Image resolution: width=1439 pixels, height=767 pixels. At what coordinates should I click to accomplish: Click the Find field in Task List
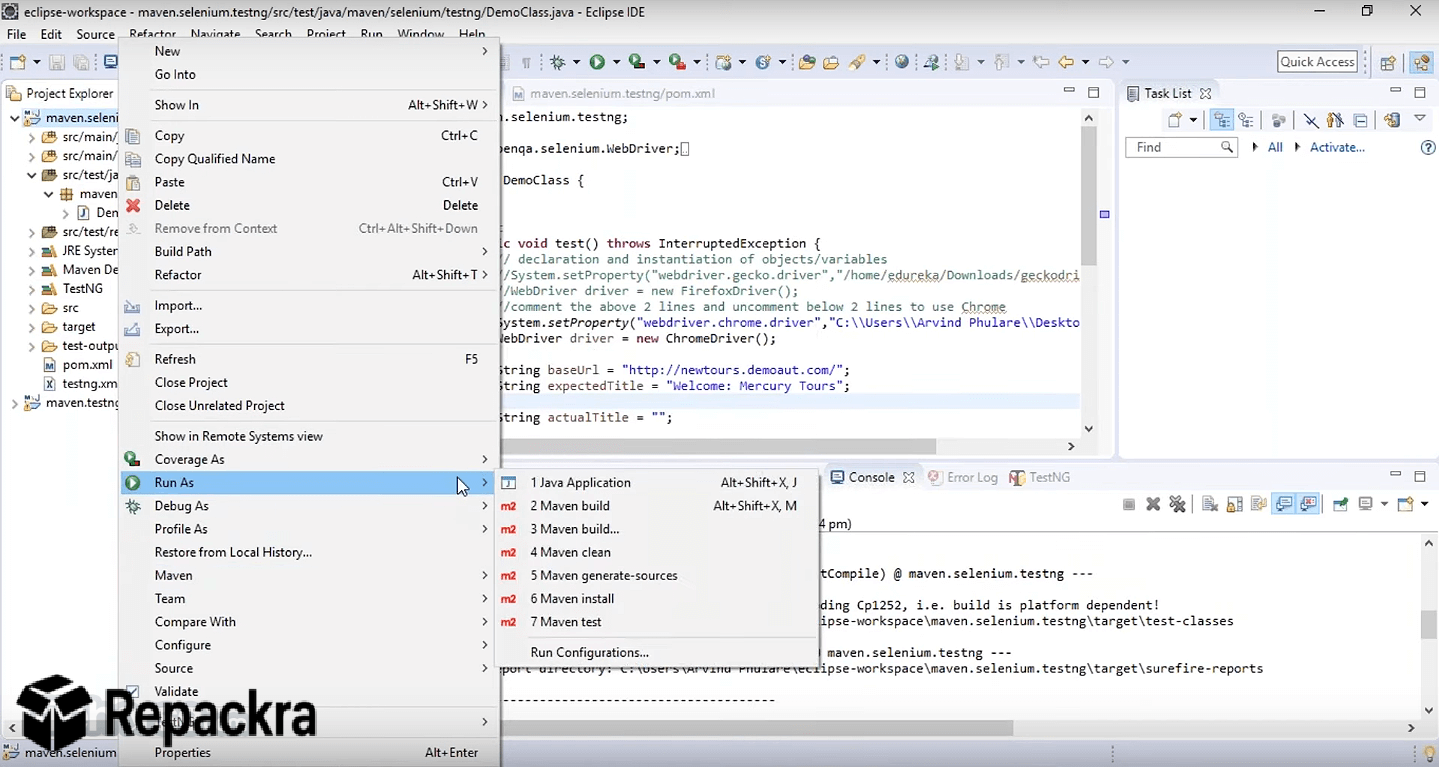point(1182,147)
